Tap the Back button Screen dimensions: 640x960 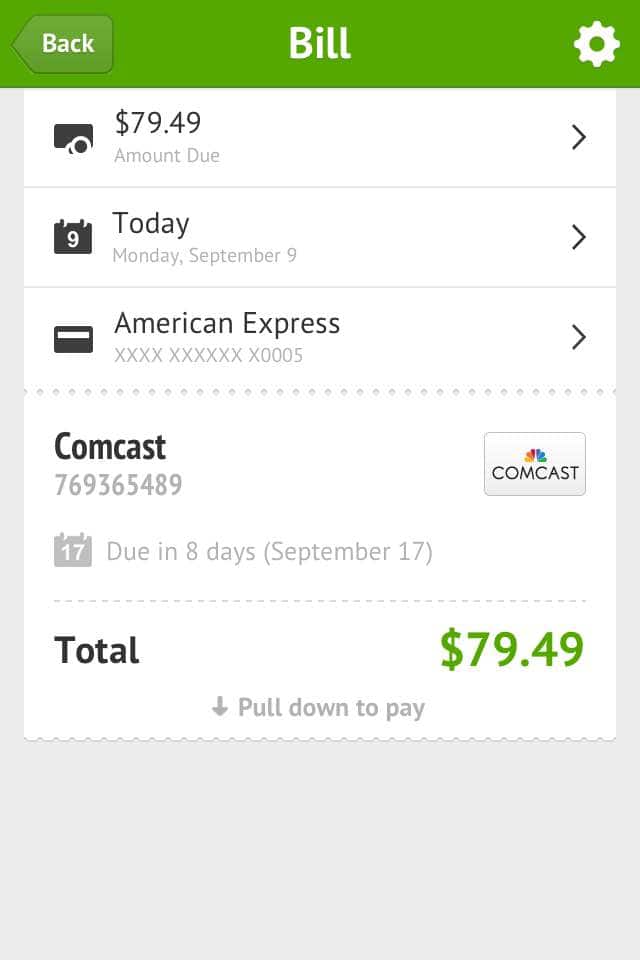point(63,44)
